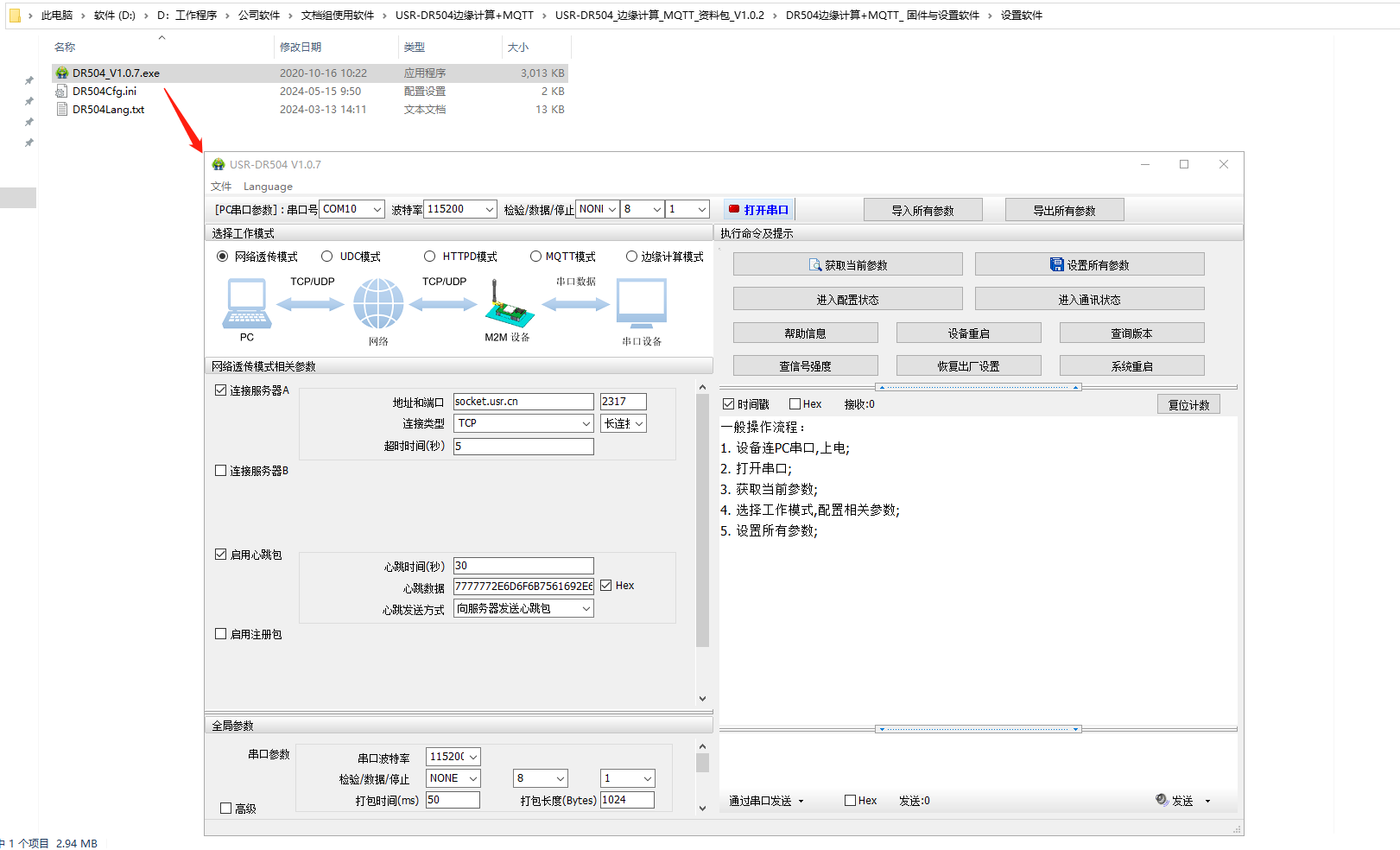This screenshot has width=1400, height=850.
Task: Click the M2M device module icon
Action: (507, 304)
